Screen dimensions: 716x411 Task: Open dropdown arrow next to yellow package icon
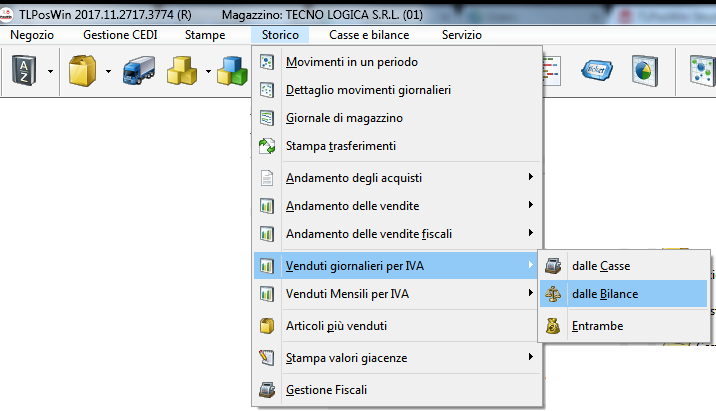click(106, 72)
